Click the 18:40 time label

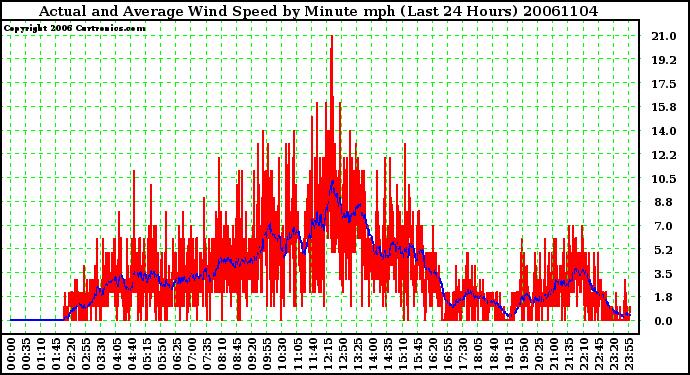pos(493,354)
